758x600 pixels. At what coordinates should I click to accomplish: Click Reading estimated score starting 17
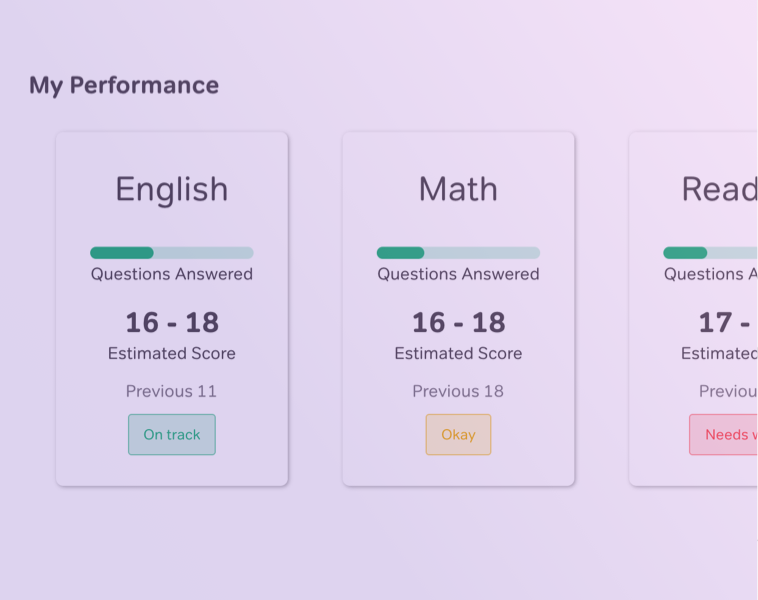tap(724, 322)
